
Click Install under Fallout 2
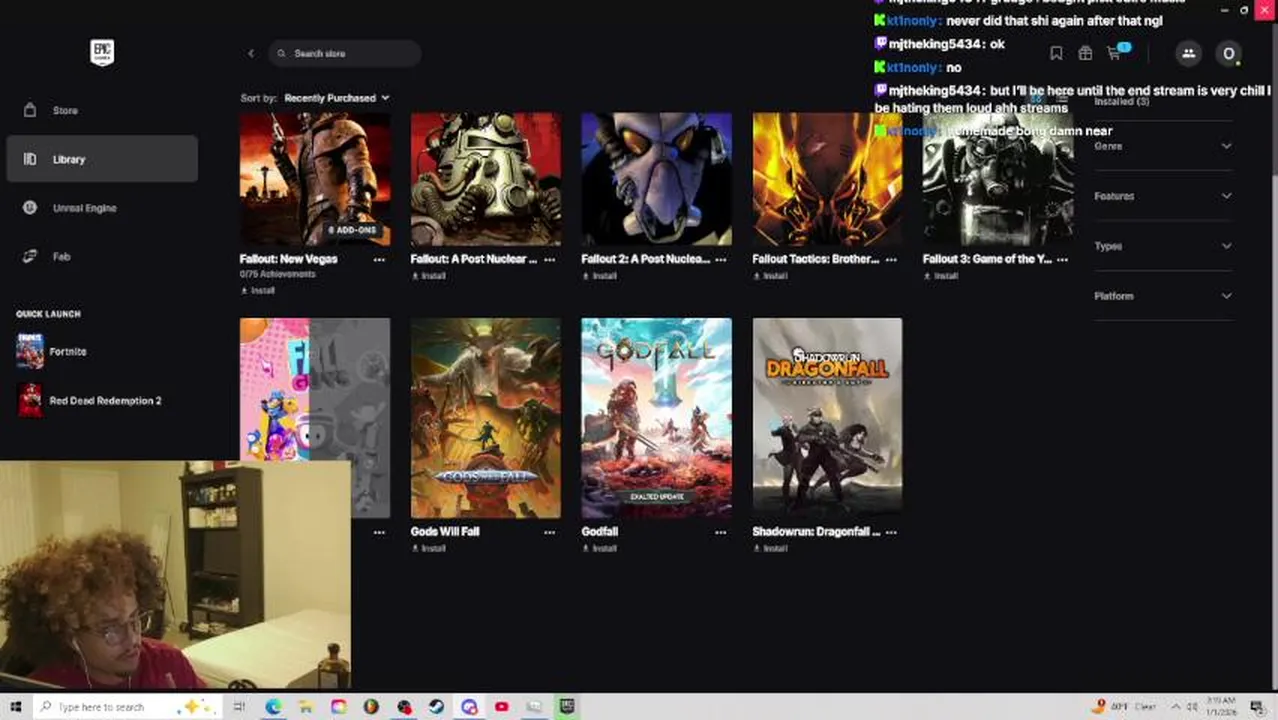[600, 276]
